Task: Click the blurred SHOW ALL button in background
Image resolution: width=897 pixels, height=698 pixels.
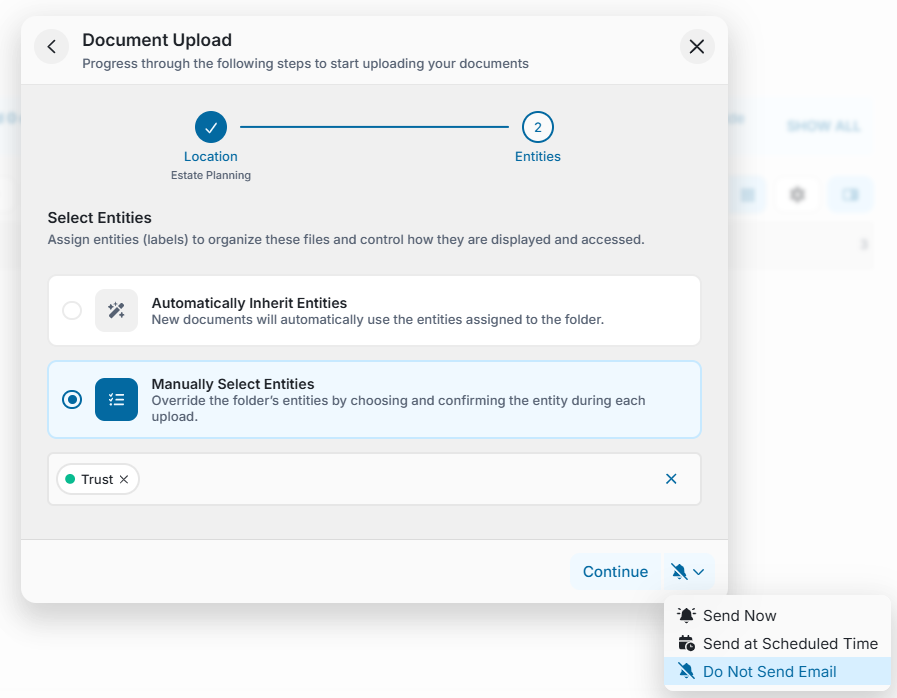Action: pyautogui.click(x=823, y=126)
